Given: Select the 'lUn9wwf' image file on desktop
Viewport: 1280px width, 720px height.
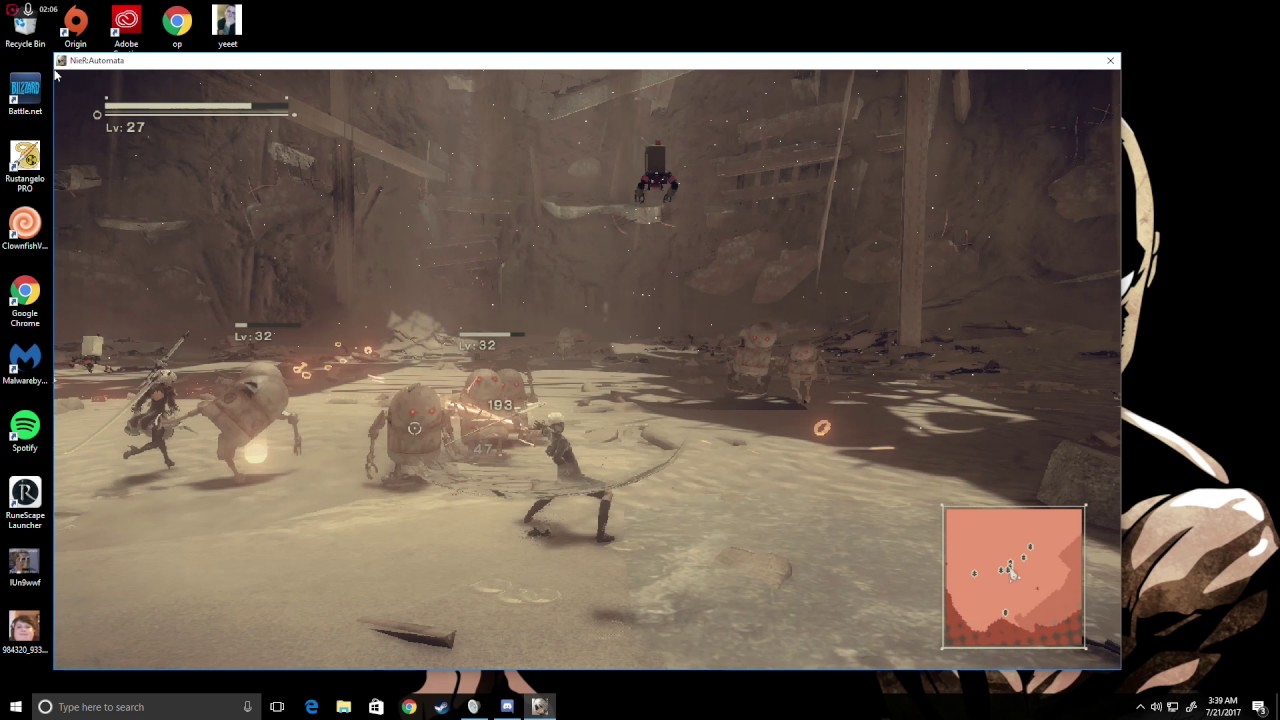Looking at the screenshot, I should pyautogui.click(x=25, y=567).
